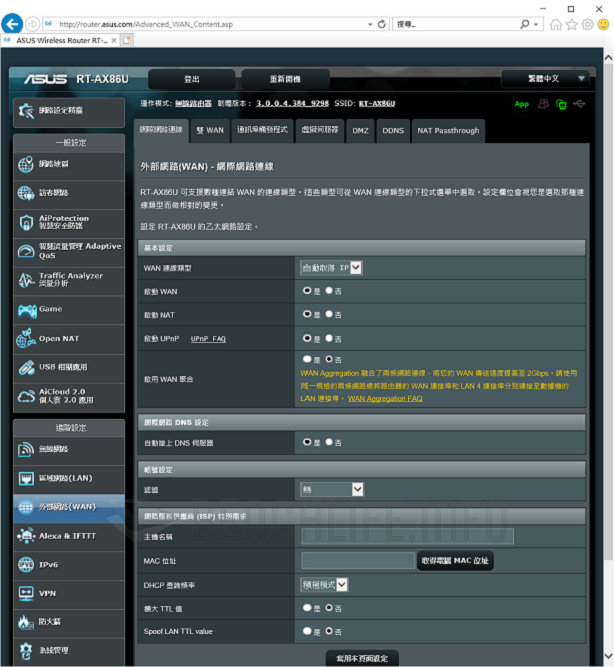Select No for enable NAT
The height and width of the screenshot is (667, 614).
pos(329,314)
